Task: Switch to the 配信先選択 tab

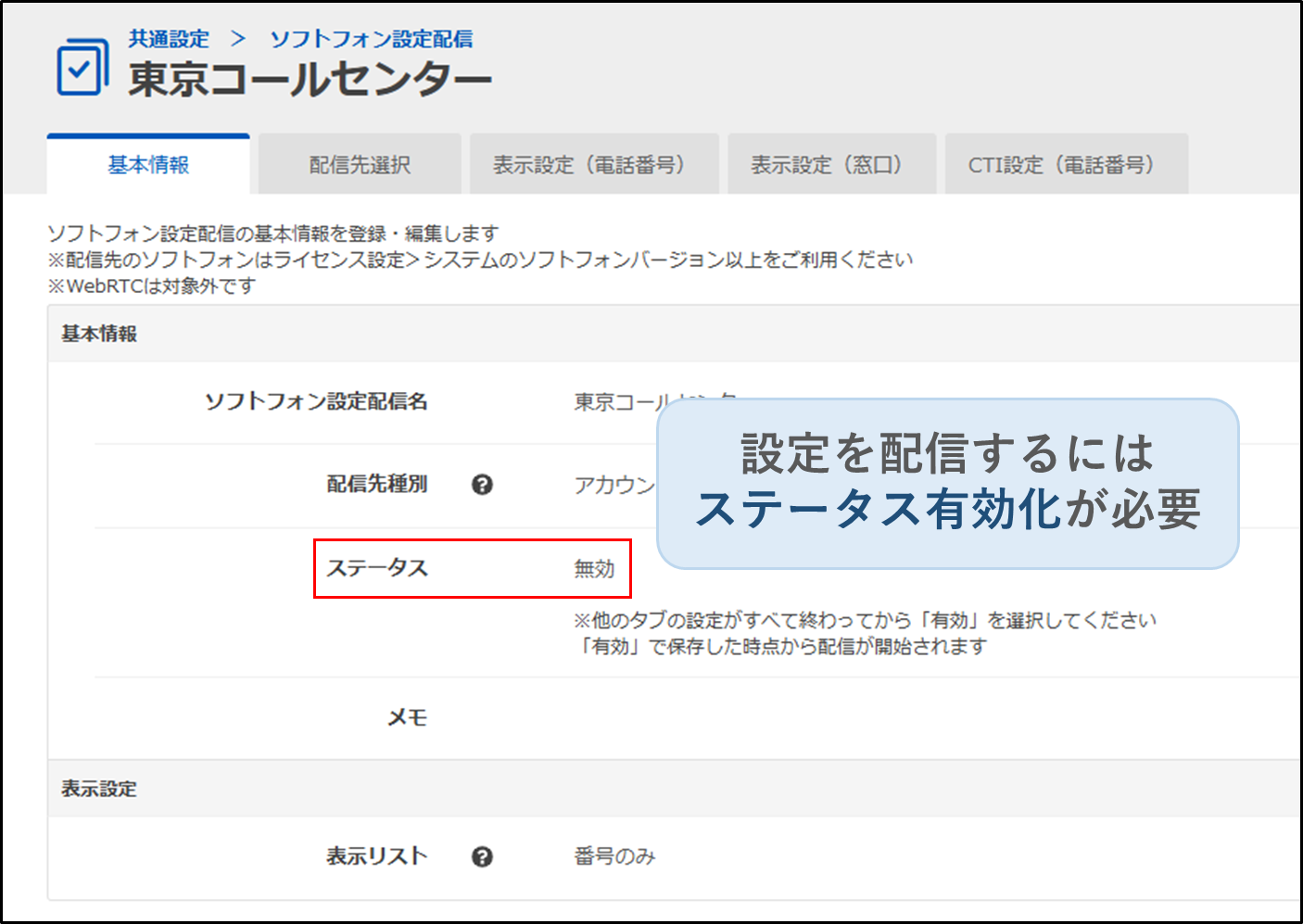Action: coord(360,165)
